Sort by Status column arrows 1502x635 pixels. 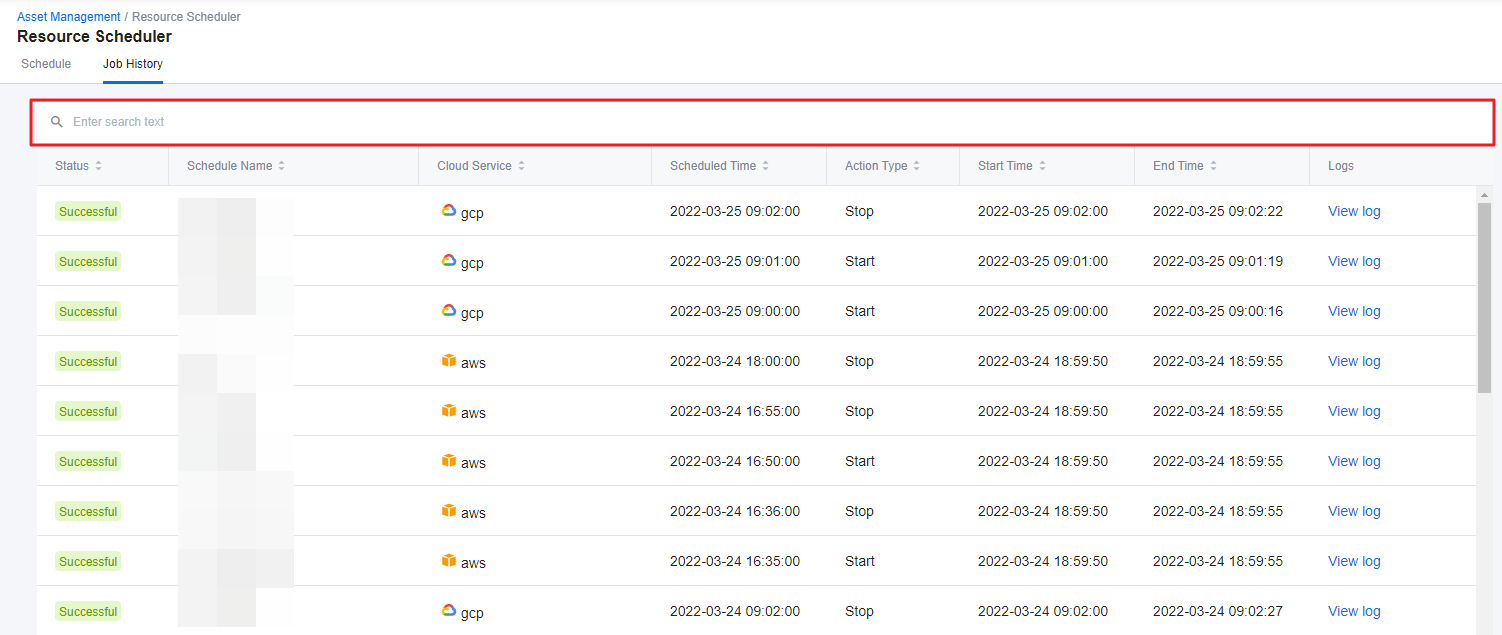(x=98, y=166)
